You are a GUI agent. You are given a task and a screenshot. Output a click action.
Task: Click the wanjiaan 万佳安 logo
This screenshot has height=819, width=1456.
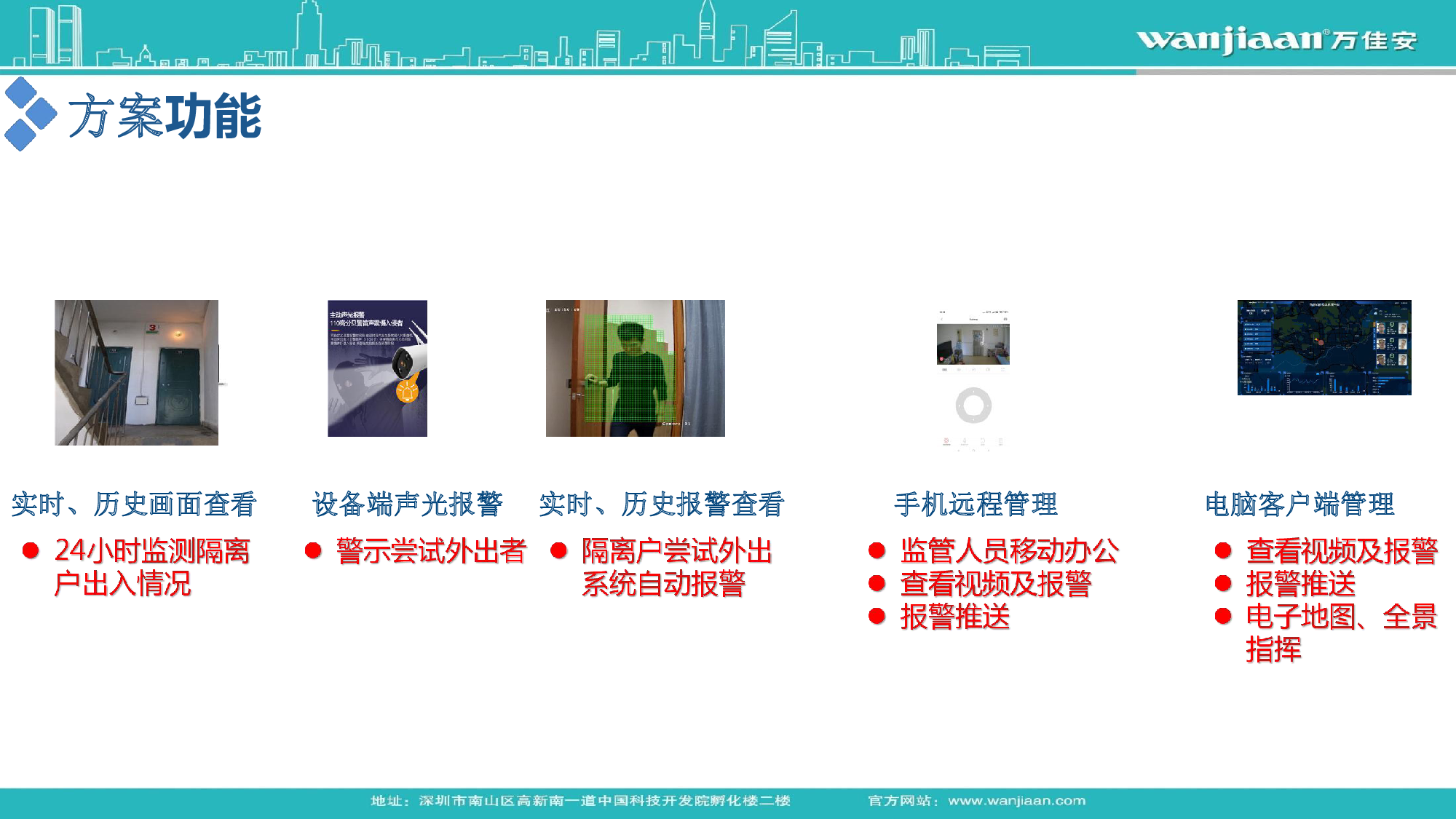(x=1277, y=39)
